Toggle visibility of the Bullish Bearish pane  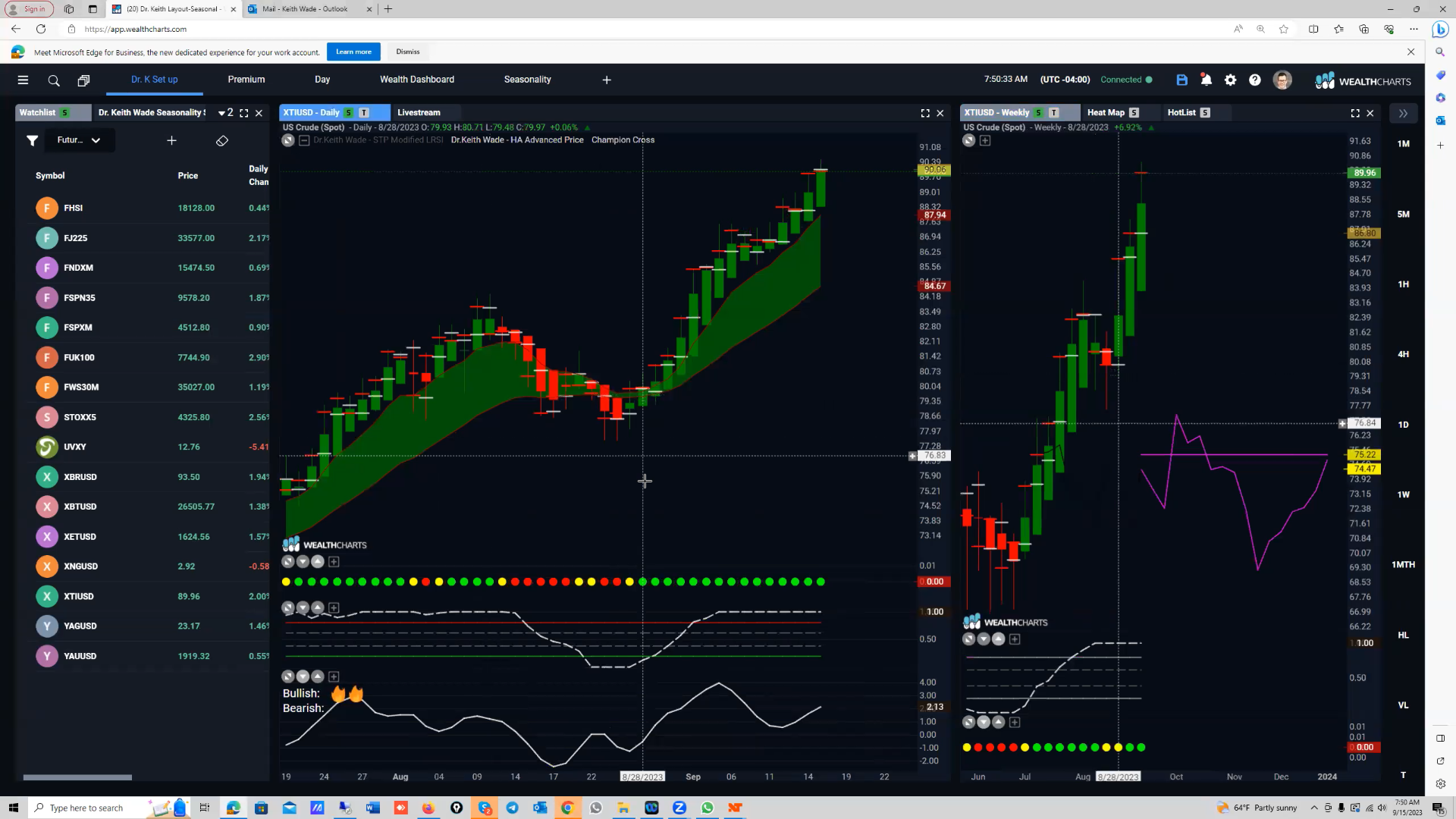pos(287,676)
